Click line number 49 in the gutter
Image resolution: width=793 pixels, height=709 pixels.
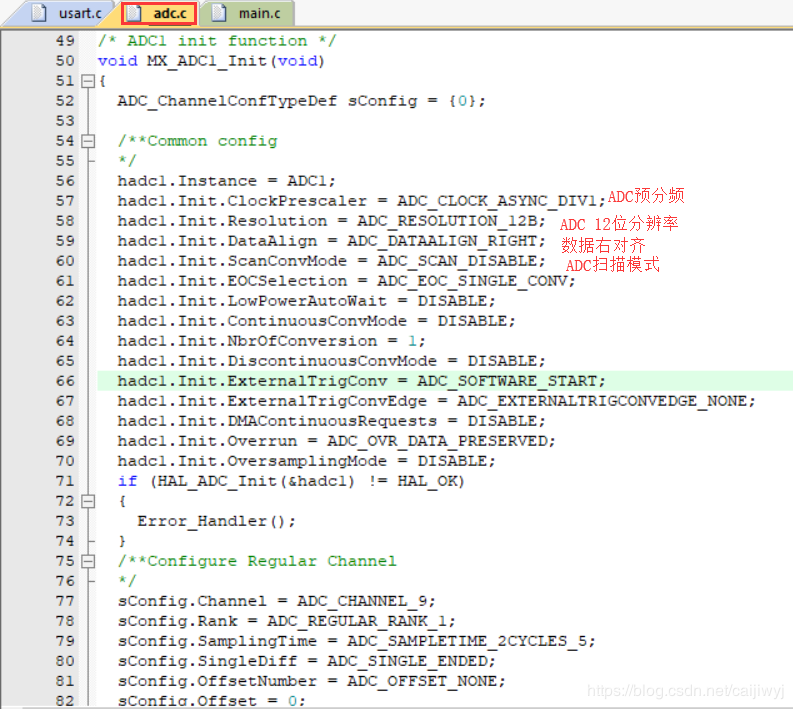(x=65, y=40)
